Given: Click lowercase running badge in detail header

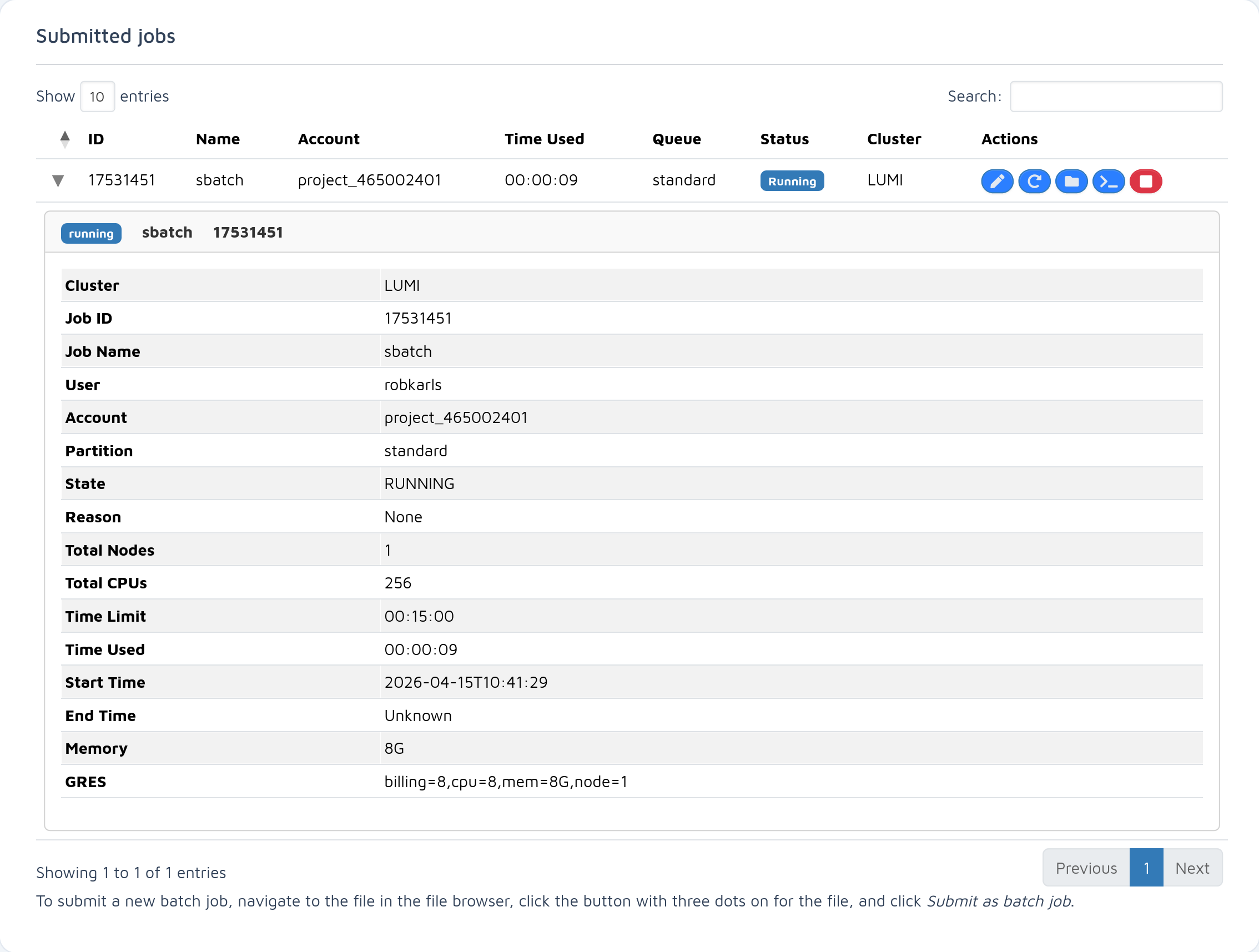Looking at the screenshot, I should [91, 233].
